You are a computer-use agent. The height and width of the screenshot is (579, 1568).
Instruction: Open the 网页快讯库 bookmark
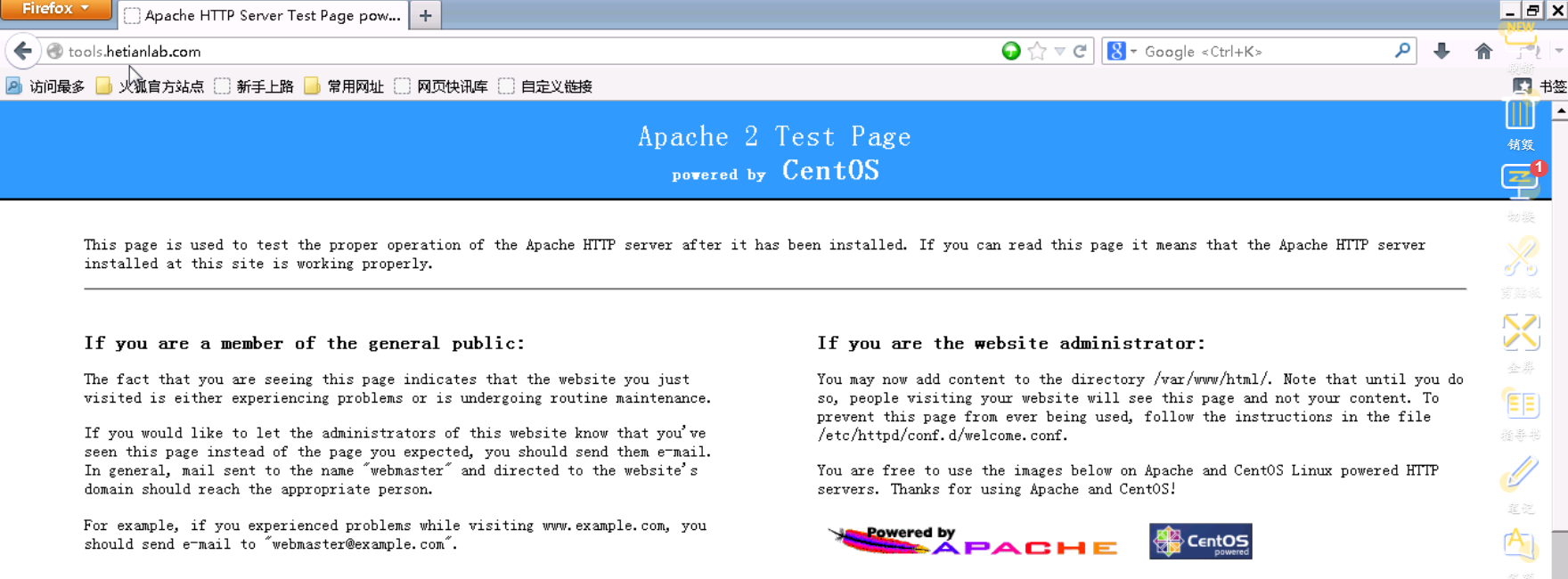442,86
